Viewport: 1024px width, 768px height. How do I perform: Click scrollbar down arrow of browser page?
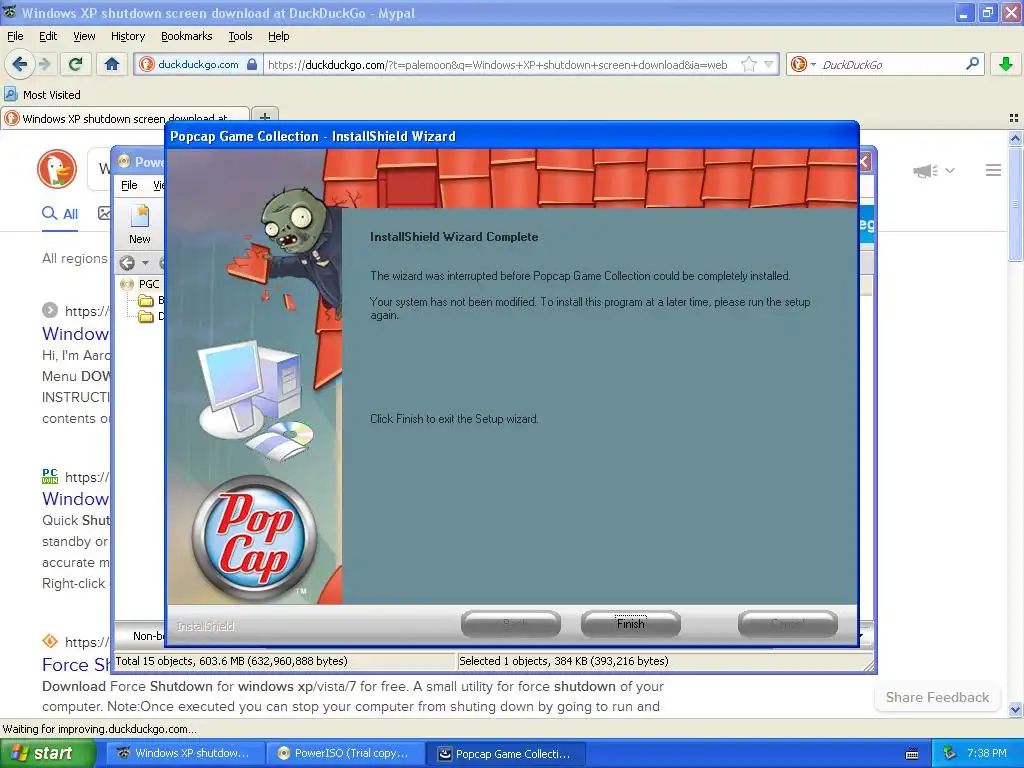click(x=1015, y=709)
